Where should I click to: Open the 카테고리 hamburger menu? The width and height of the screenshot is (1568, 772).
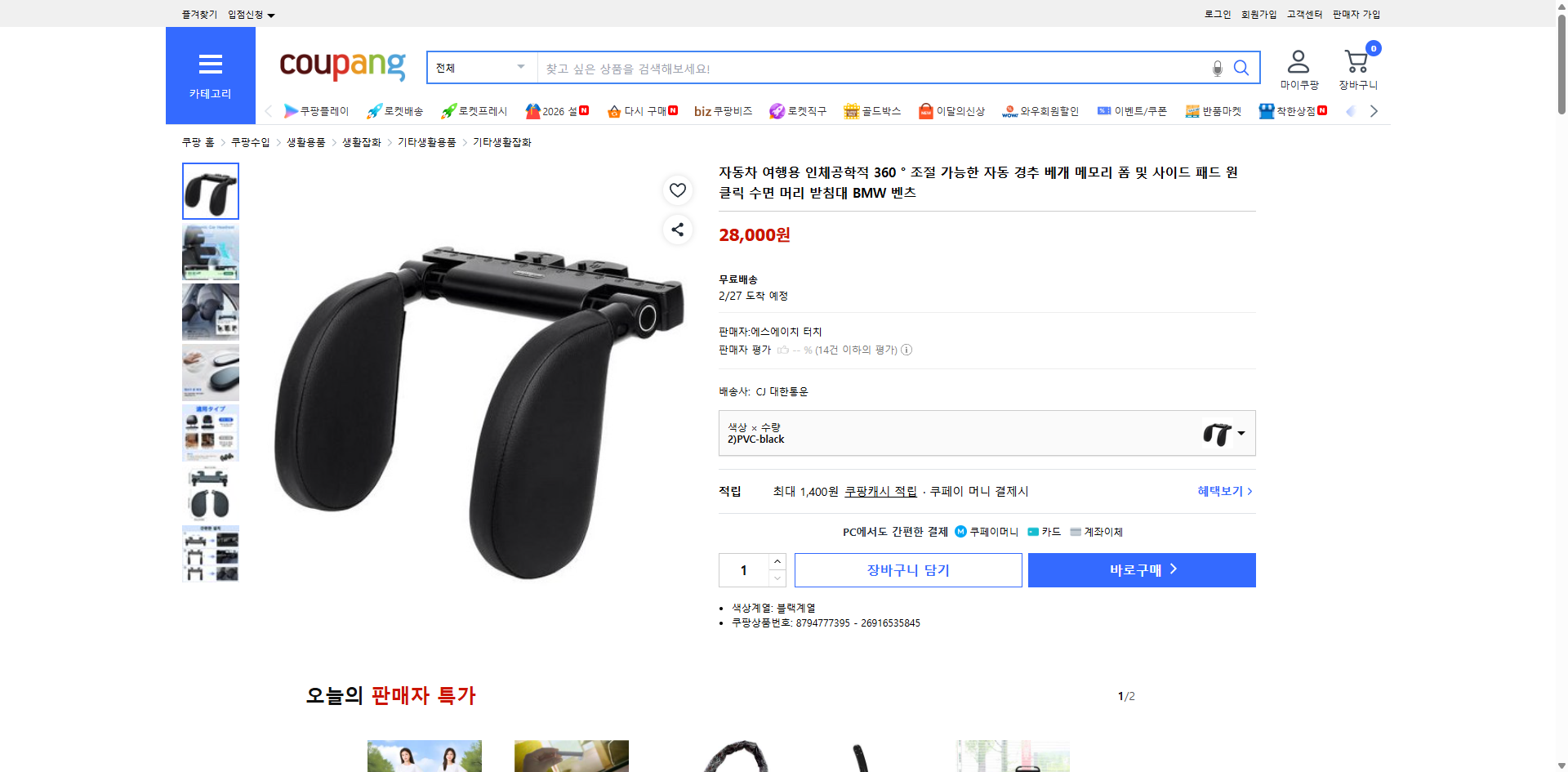(x=210, y=65)
